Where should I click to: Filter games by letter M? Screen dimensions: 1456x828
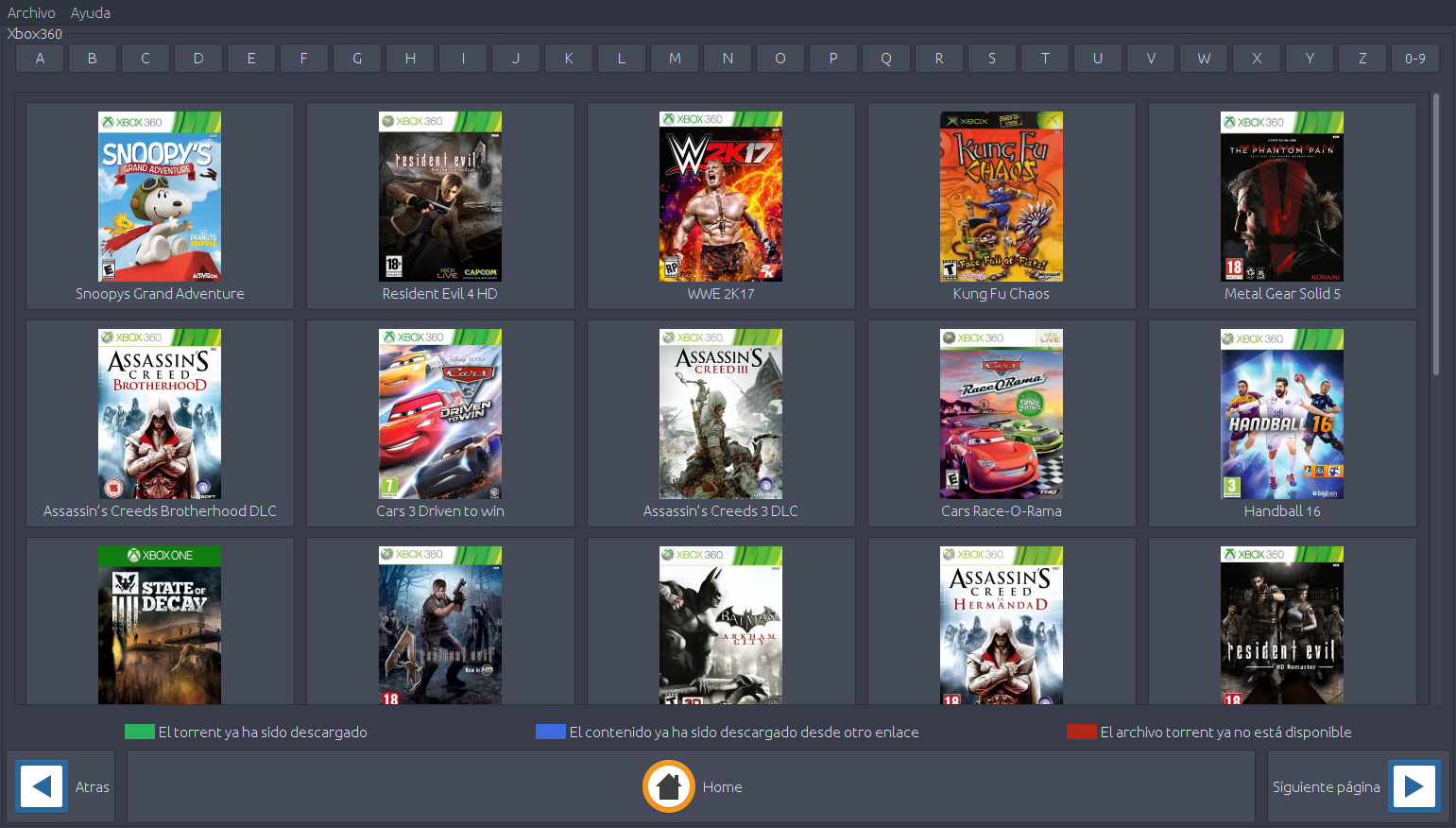point(675,59)
